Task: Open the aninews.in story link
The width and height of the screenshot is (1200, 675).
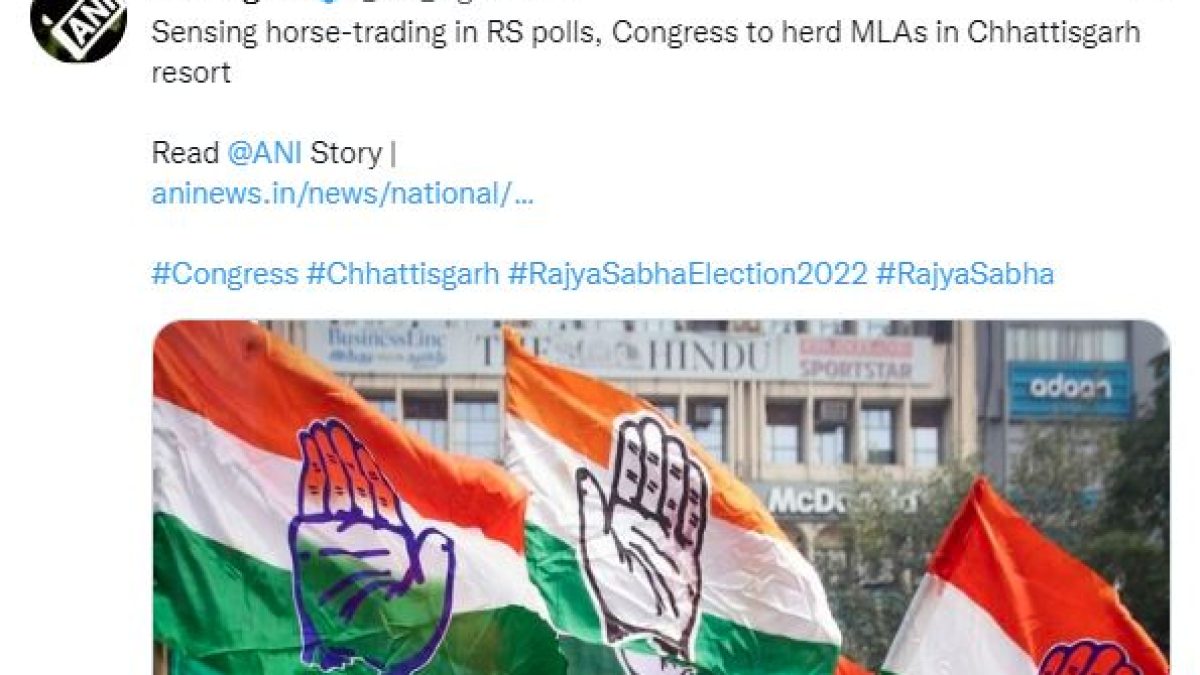Action: [x=343, y=194]
